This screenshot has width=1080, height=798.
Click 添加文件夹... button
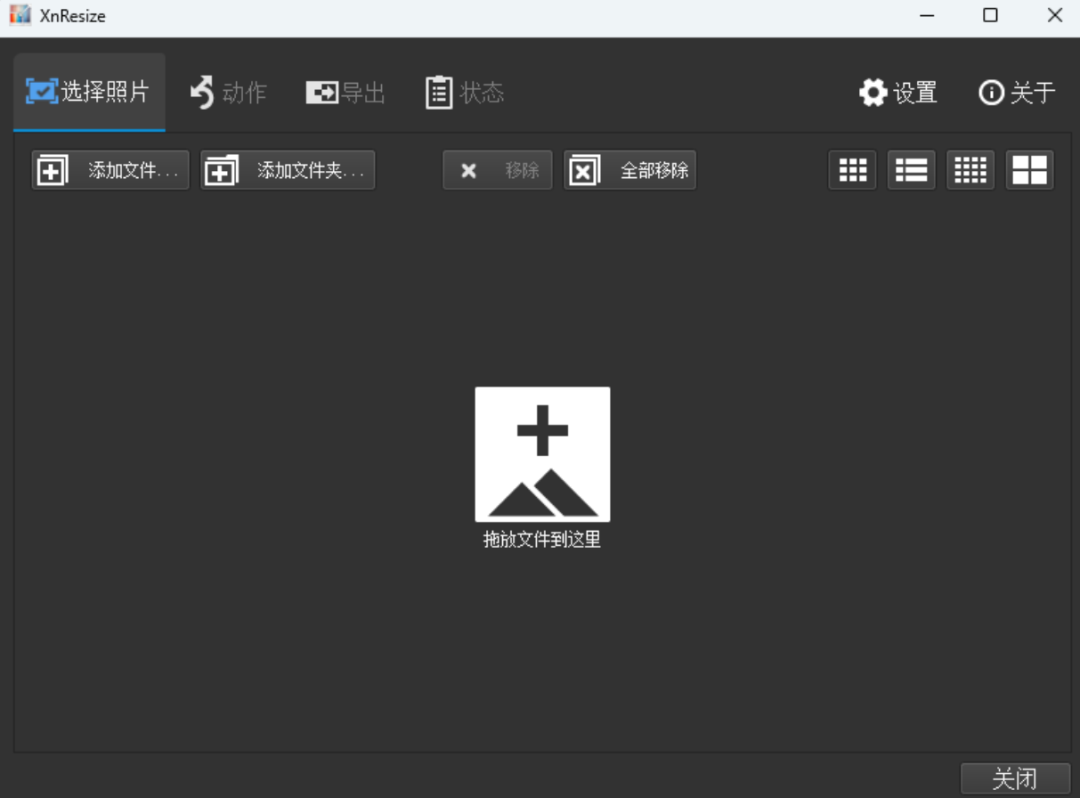(x=288, y=170)
